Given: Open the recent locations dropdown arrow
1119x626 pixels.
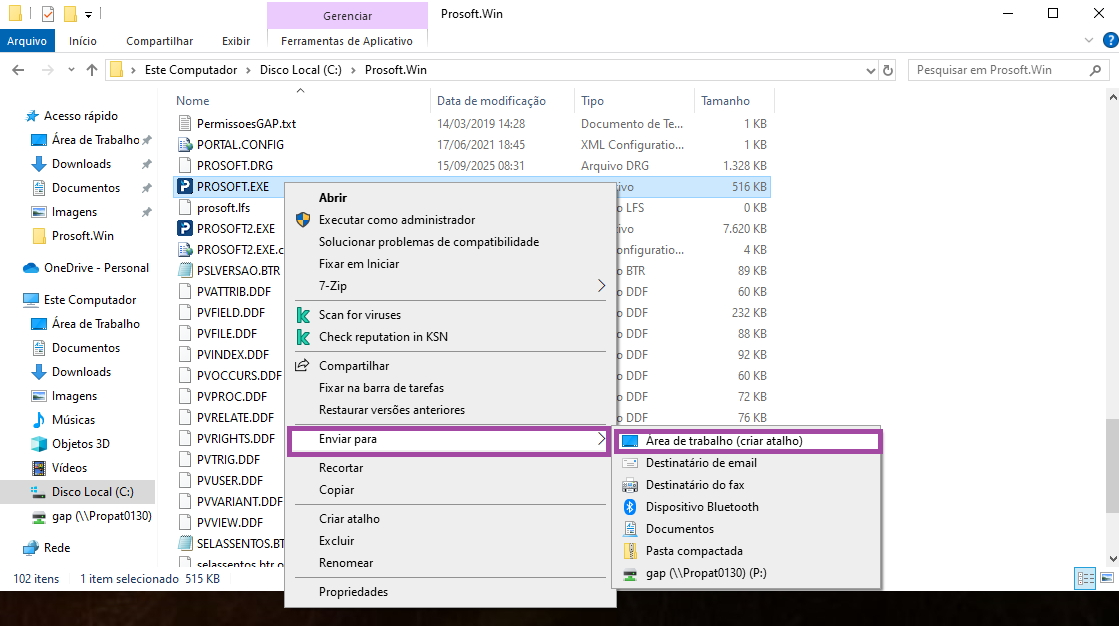Looking at the screenshot, I should pyautogui.click(x=71, y=70).
